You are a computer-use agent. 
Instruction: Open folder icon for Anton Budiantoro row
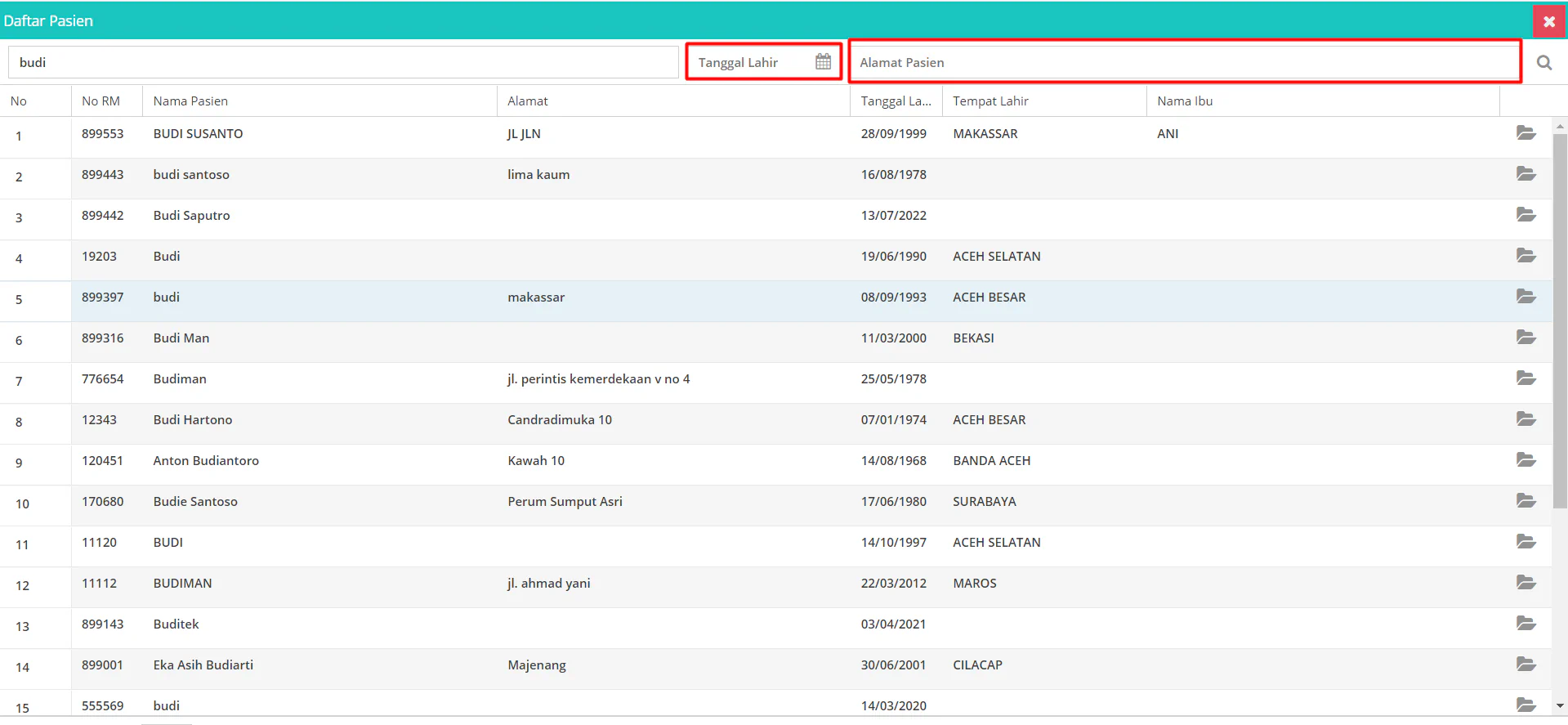pyautogui.click(x=1526, y=459)
